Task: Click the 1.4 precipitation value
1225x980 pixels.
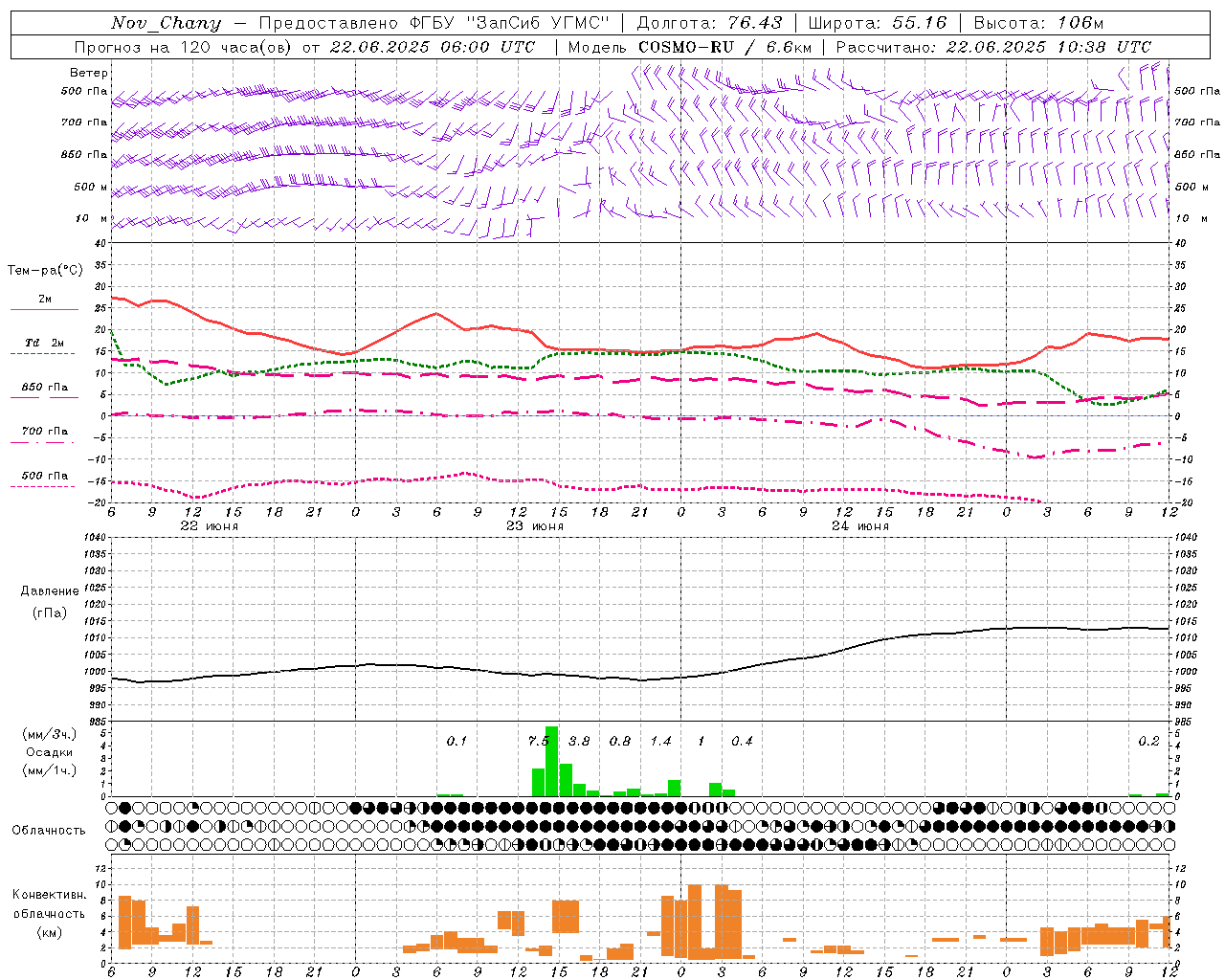Action: coord(660,741)
